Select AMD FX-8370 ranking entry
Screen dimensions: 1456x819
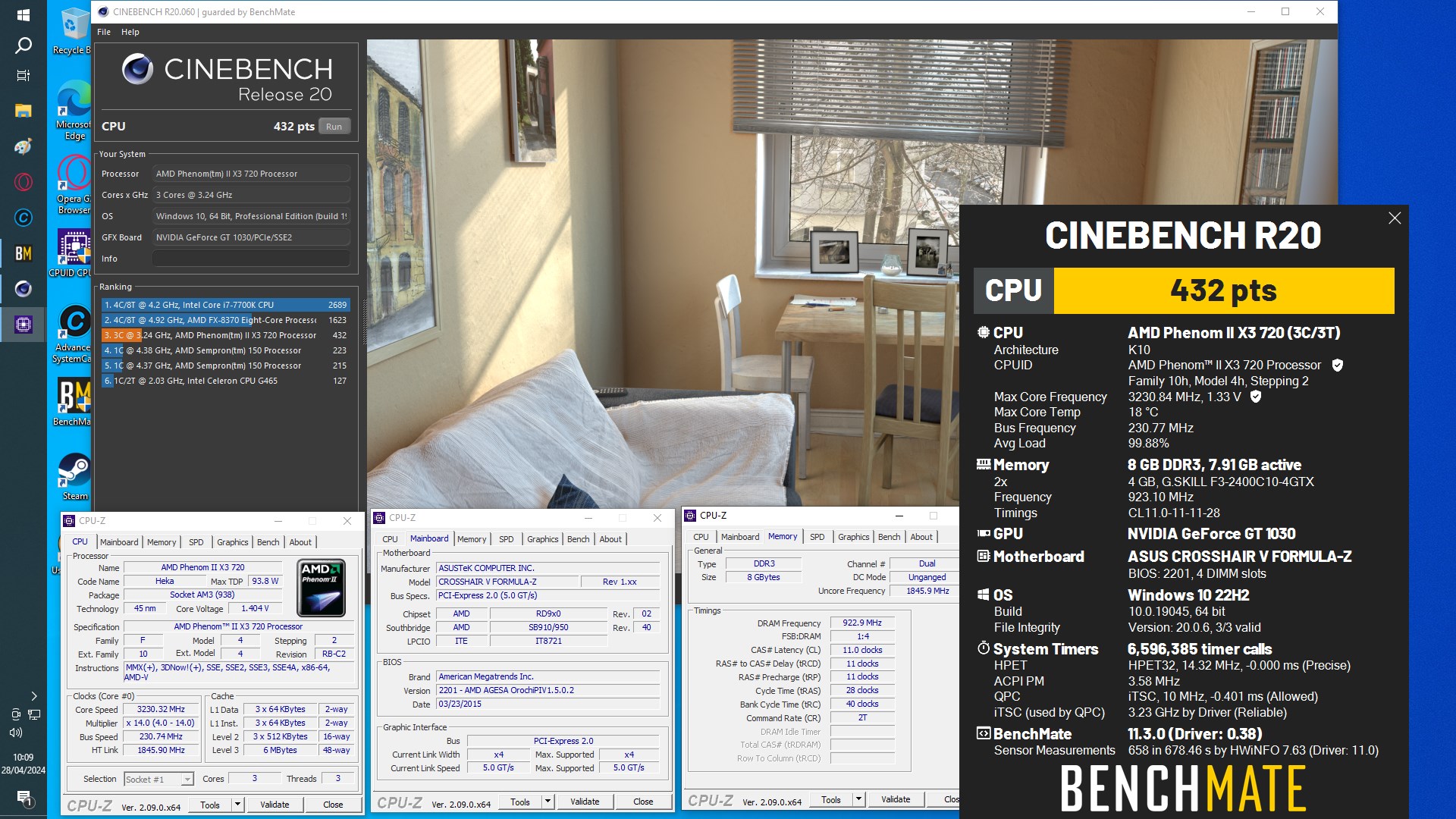pyautogui.click(x=226, y=320)
